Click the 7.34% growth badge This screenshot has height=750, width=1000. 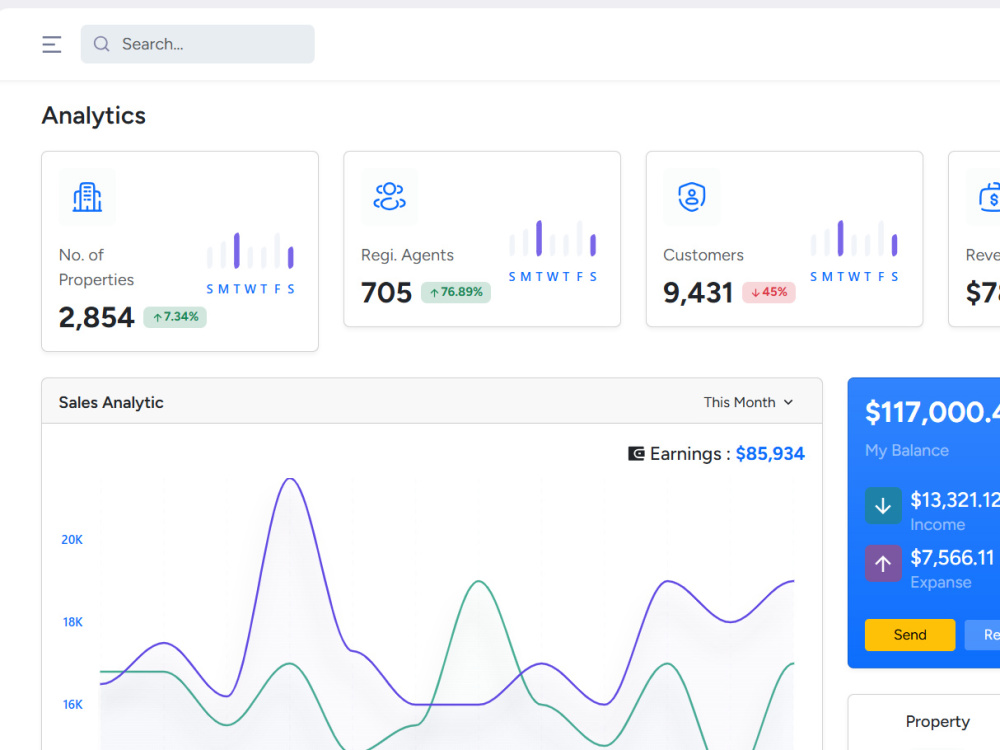point(175,317)
